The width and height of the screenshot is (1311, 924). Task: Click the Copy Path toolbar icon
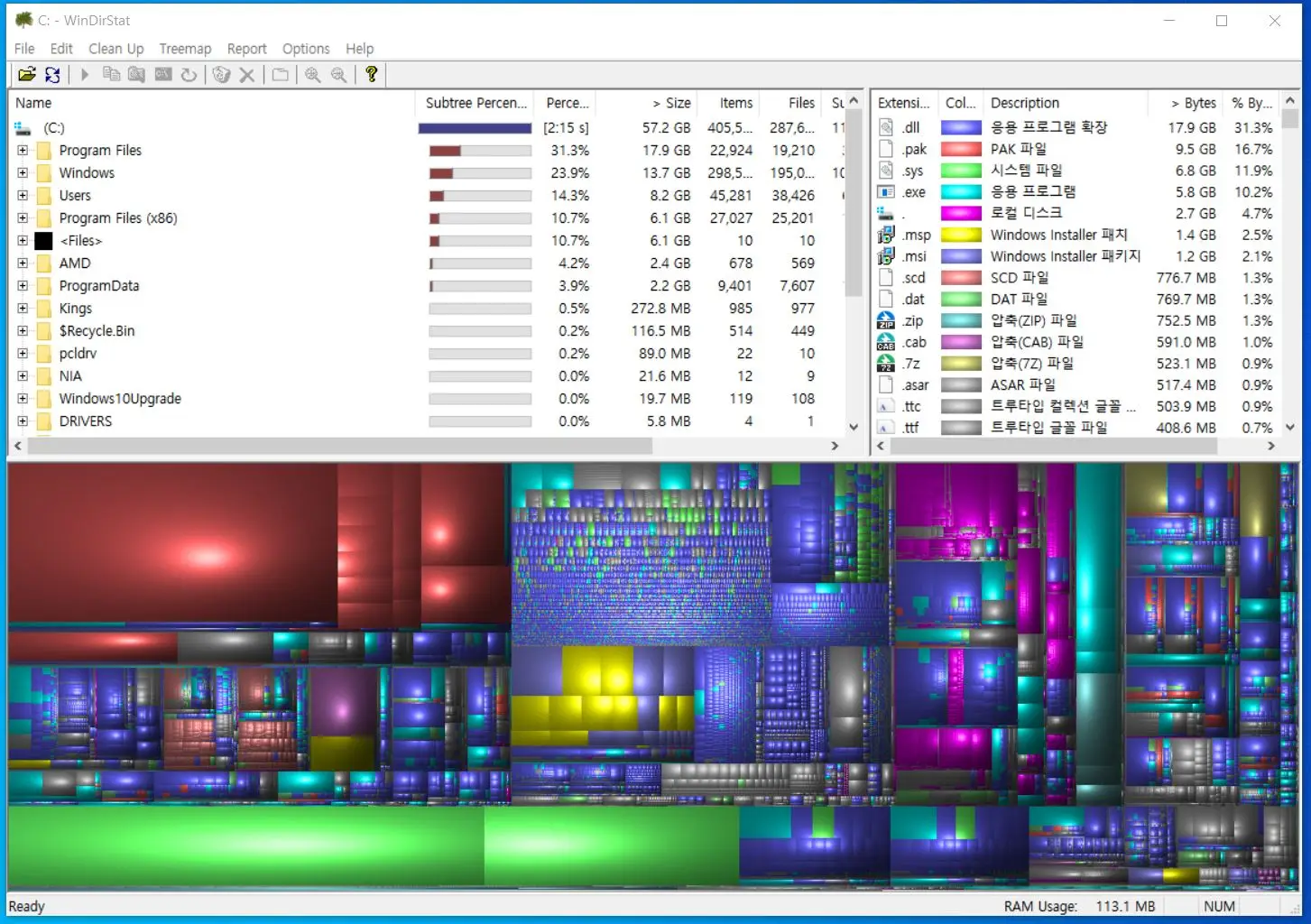(111, 75)
